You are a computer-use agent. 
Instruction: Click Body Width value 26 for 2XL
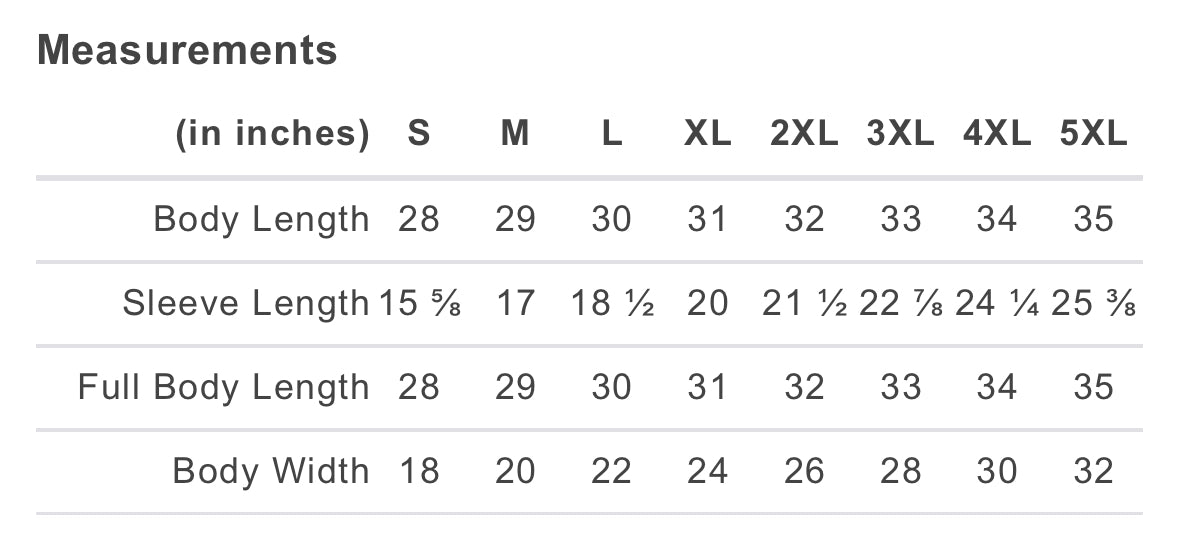click(804, 471)
